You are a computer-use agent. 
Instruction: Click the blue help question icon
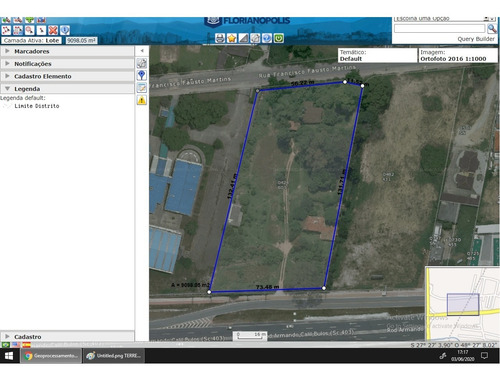pyautogui.click(x=267, y=38)
